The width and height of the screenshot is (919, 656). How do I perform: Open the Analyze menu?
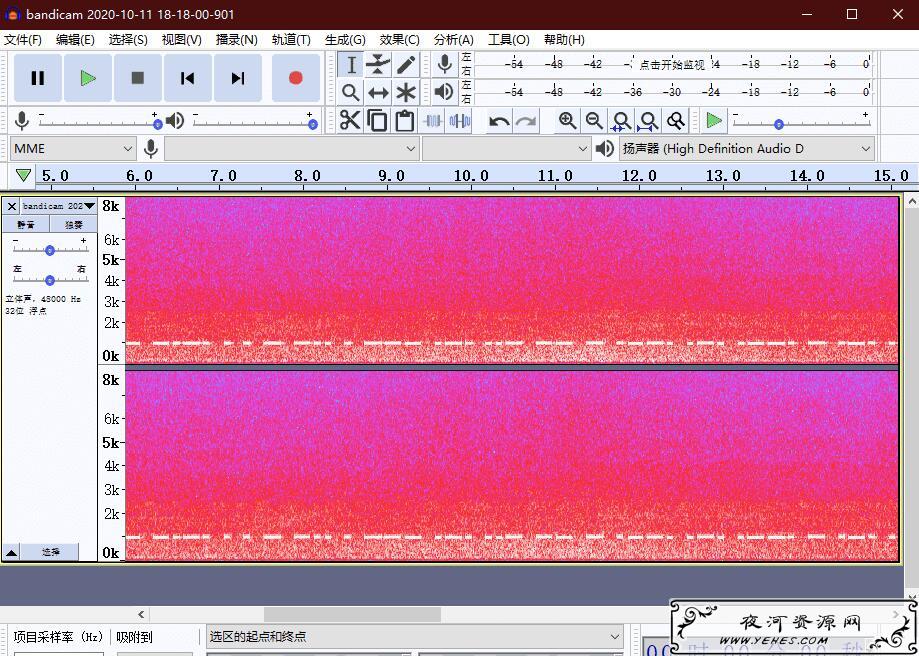pyautogui.click(x=454, y=40)
